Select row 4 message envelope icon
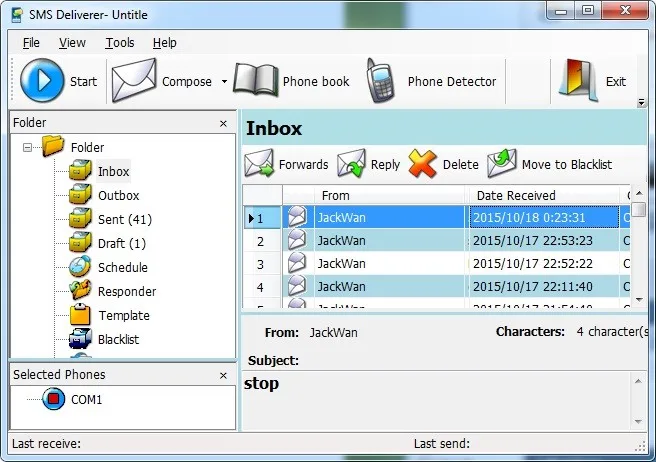Viewport: 656px width, 462px height. click(x=297, y=286)
